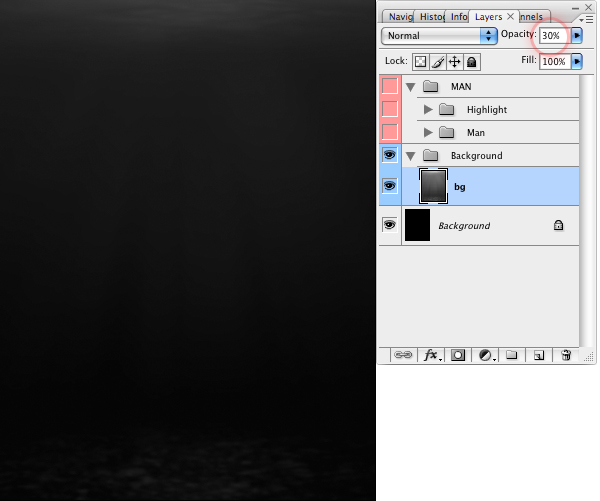Open the Fill slider arrow
The image size is (600, 501).
tap(577, 61)
